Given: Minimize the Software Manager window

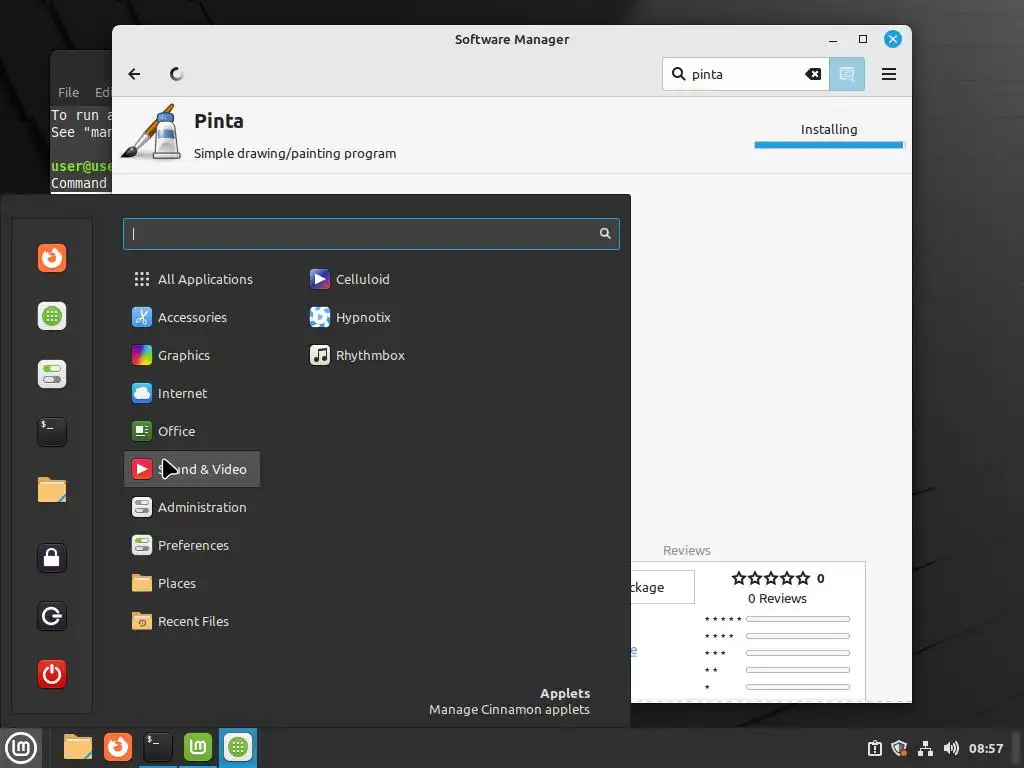Looking at the screenshot, I should tap(833, 40).
